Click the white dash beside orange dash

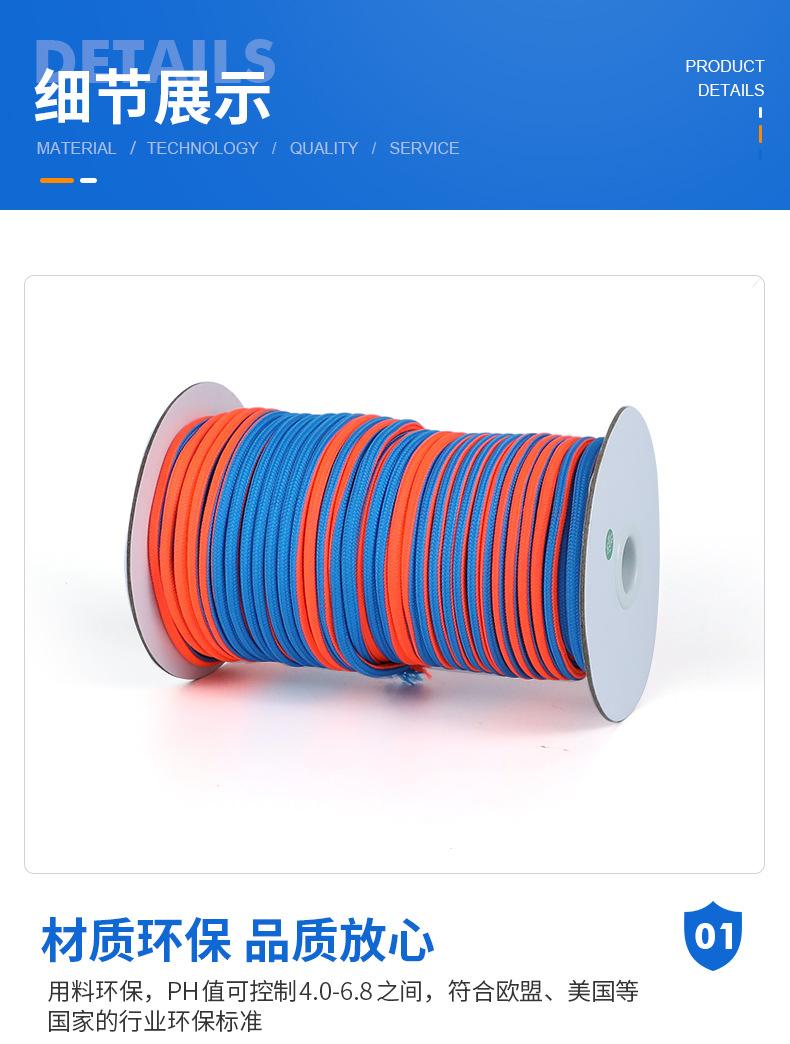(x=89, y=180)
